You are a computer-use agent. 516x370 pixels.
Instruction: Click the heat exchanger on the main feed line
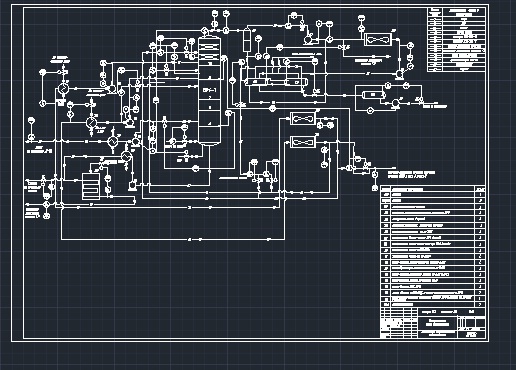pyautogui.click(x=113, y=142)
